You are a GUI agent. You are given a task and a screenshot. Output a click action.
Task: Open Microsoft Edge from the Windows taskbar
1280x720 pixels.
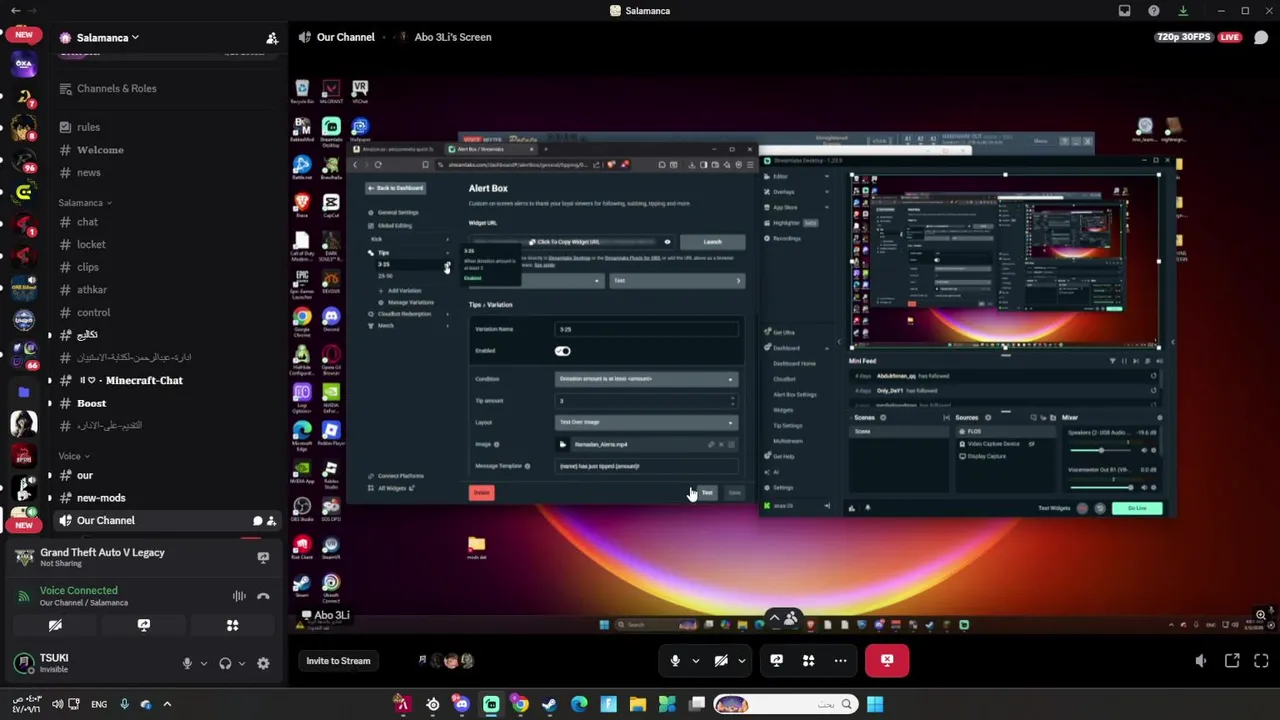coord(579,705)
